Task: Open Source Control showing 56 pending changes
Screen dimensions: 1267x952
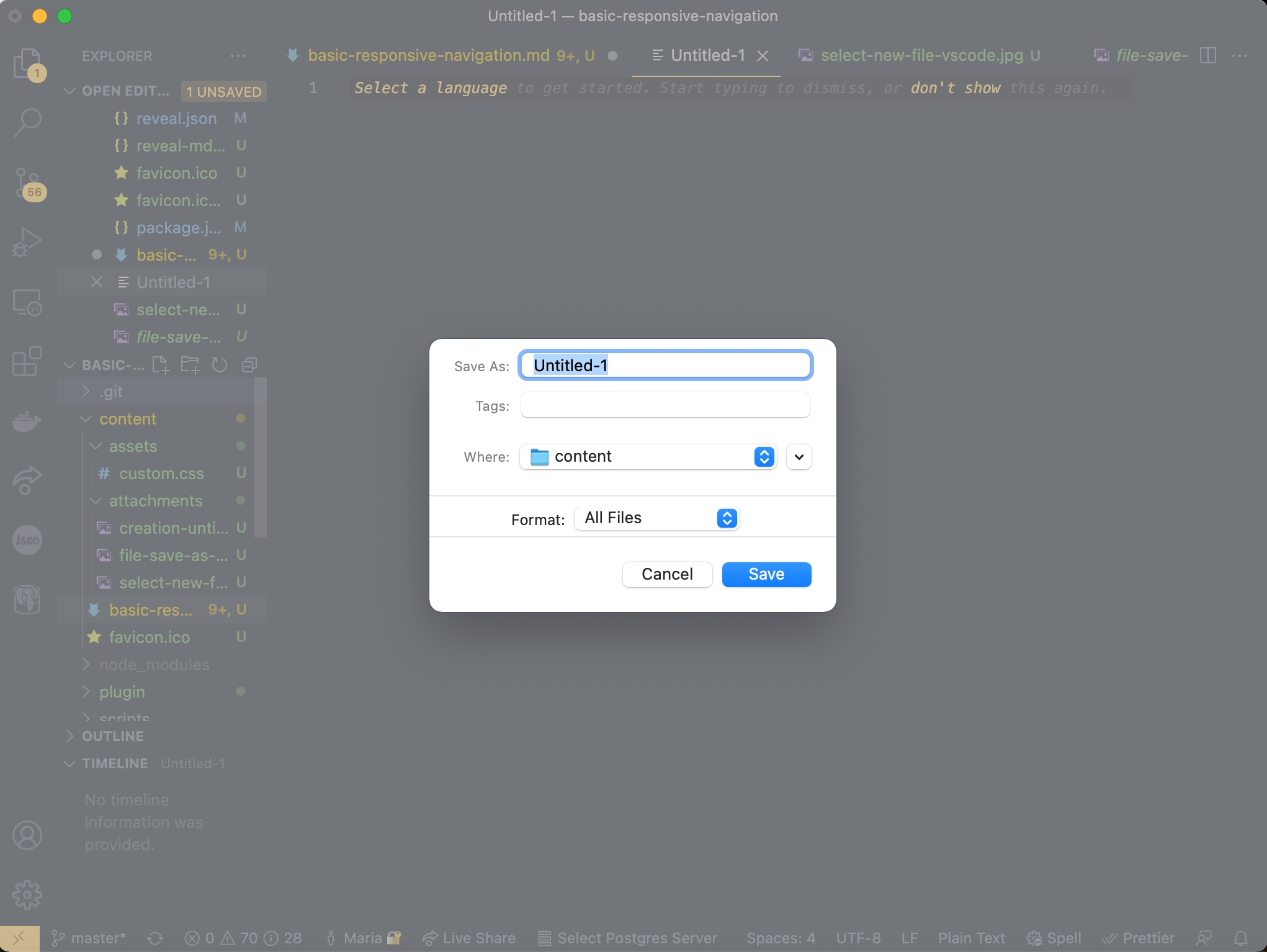Action: pos(27,183)
